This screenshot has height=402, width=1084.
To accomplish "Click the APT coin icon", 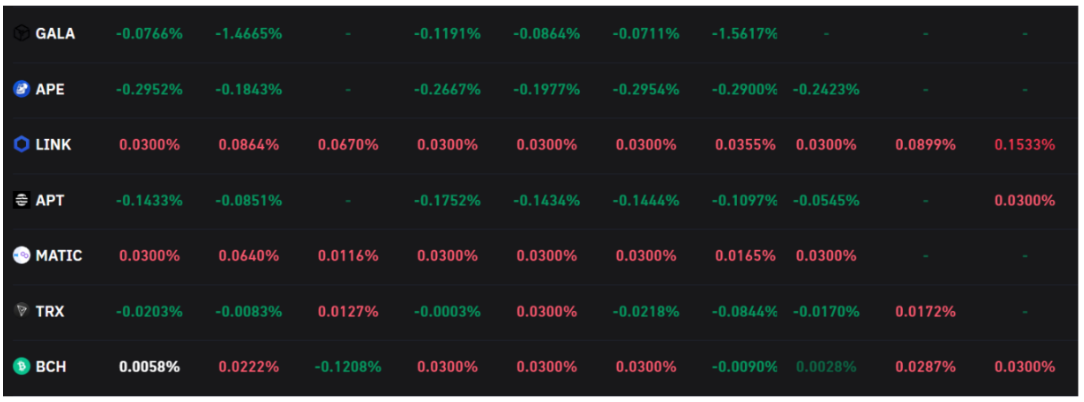I will (21, 200).
